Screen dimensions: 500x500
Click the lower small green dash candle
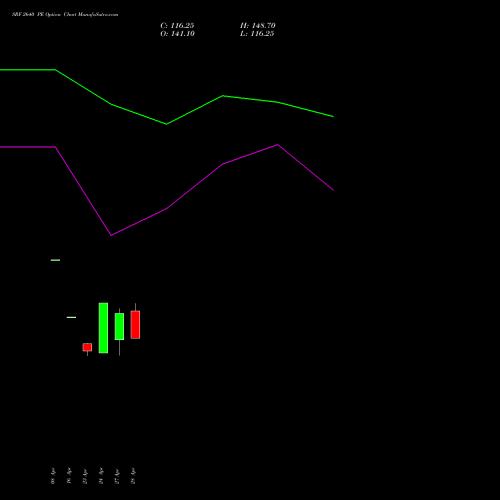coord(71,317)
